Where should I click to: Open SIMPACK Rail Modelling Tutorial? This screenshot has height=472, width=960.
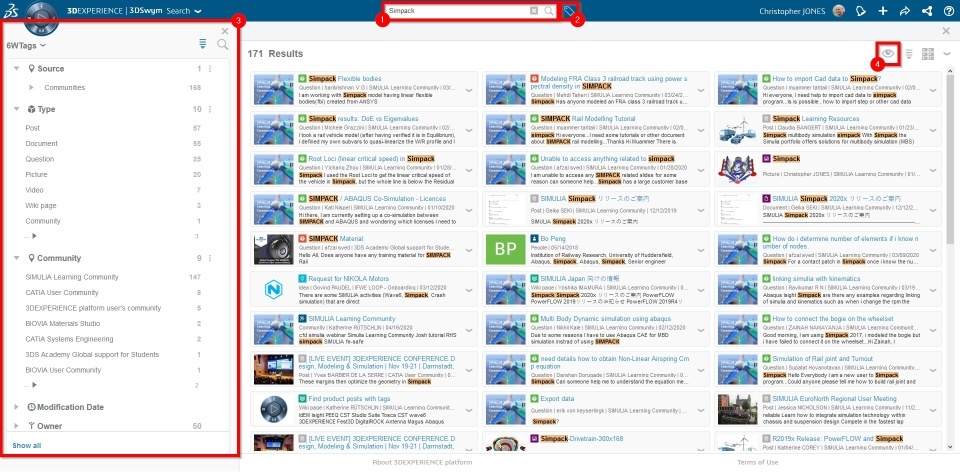tap(588, 119)
